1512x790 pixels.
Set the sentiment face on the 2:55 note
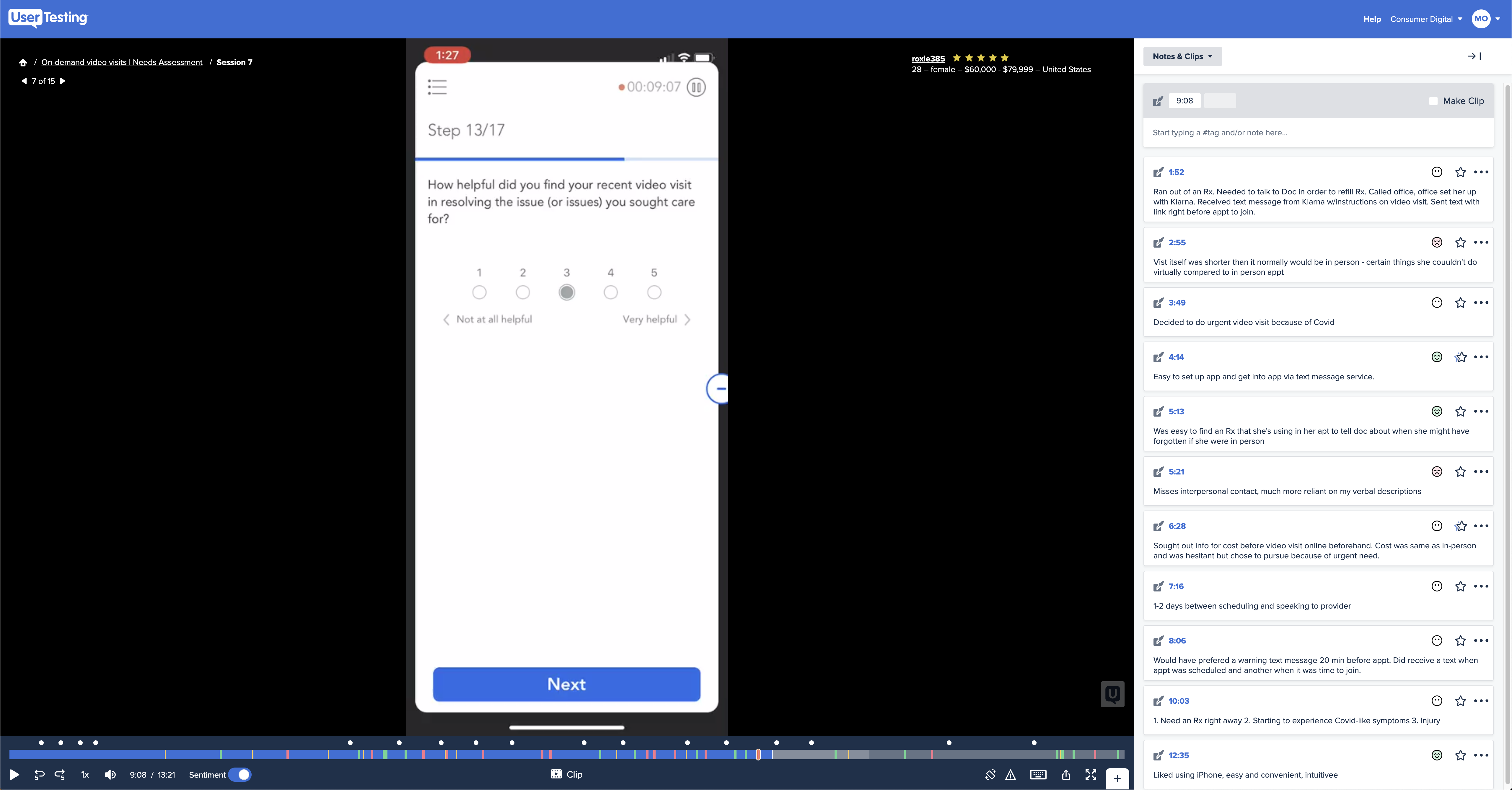click(x=1436, y=243)
